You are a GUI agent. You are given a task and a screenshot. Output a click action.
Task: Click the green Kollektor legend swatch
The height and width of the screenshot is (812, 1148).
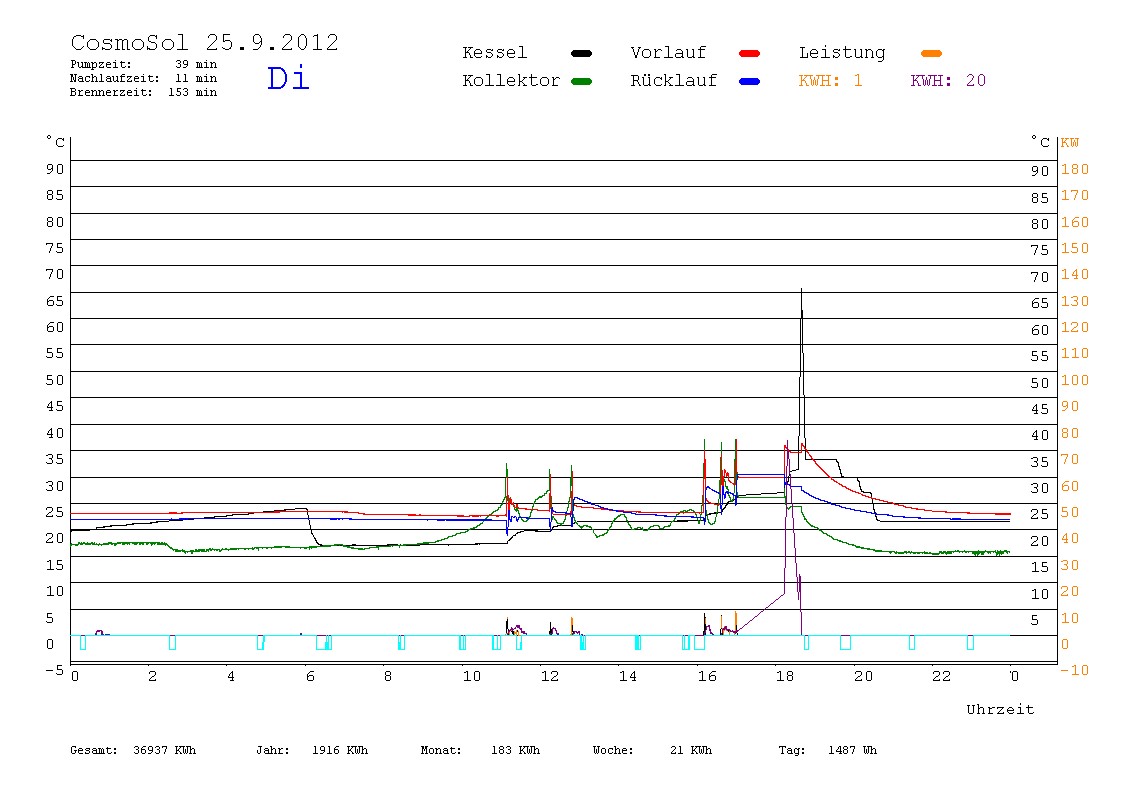pyautogui.click(x=581, y=81)
